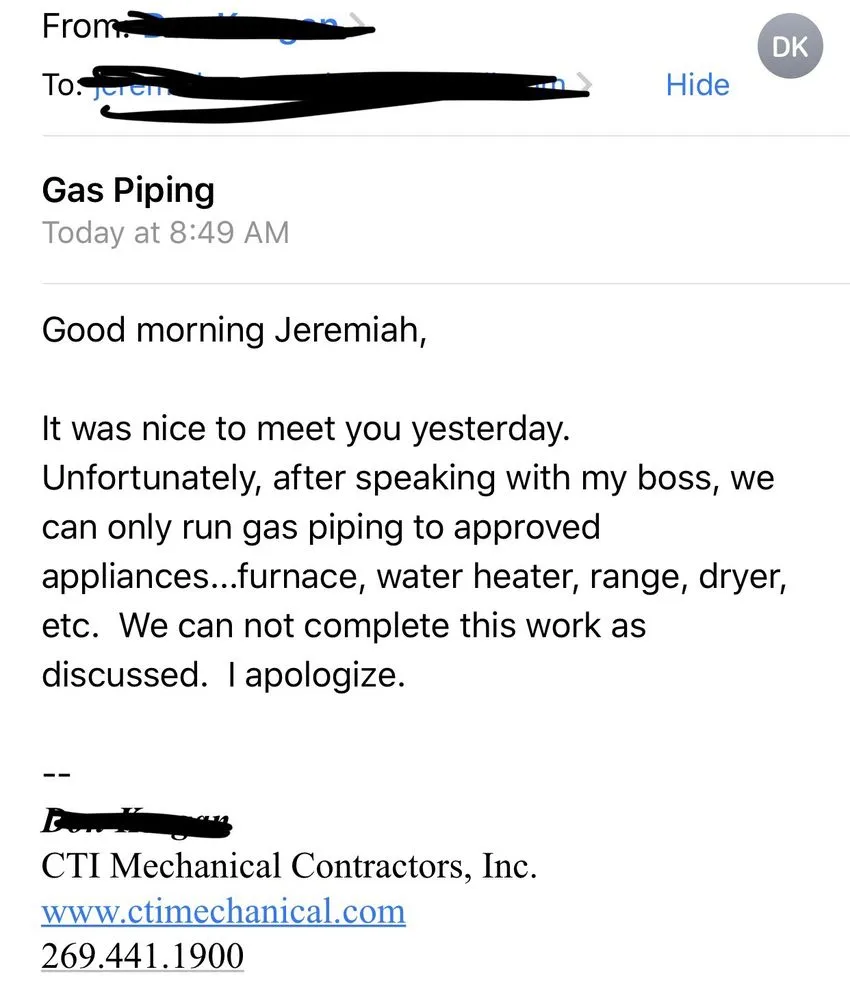This screenshot has height=1000, width=850.
Task: Tap the CTI Mechanical Contractors signature line
Action: coord(290,866)
